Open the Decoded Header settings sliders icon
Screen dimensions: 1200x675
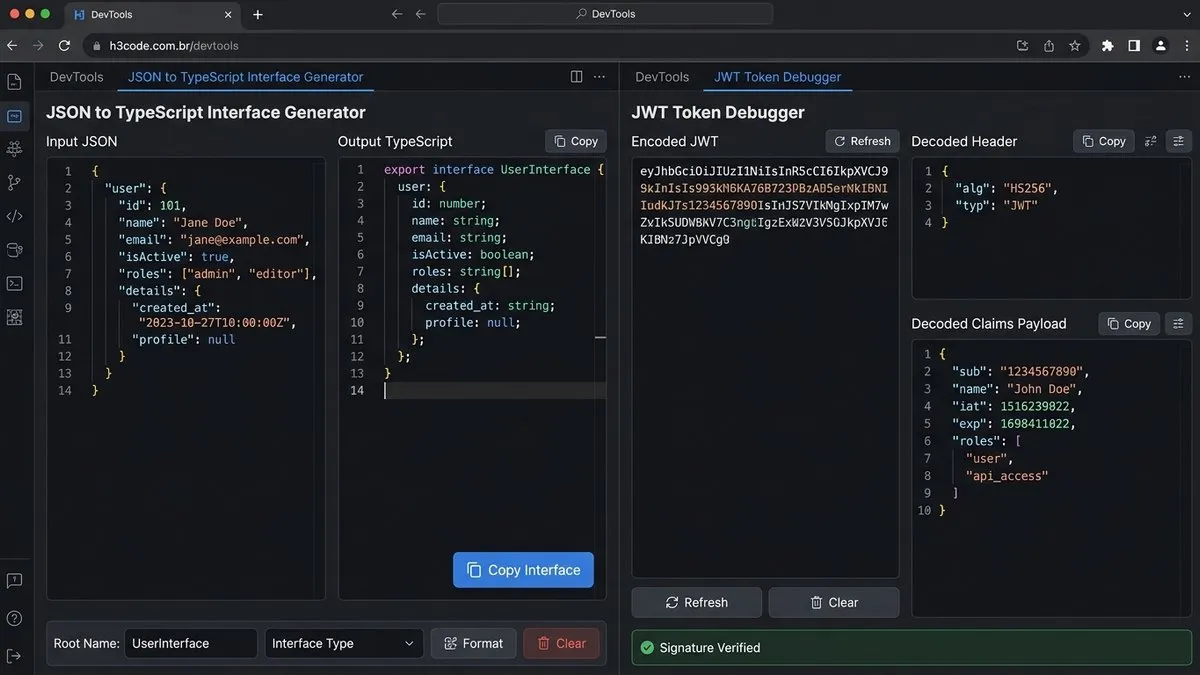click(1179, 141)
